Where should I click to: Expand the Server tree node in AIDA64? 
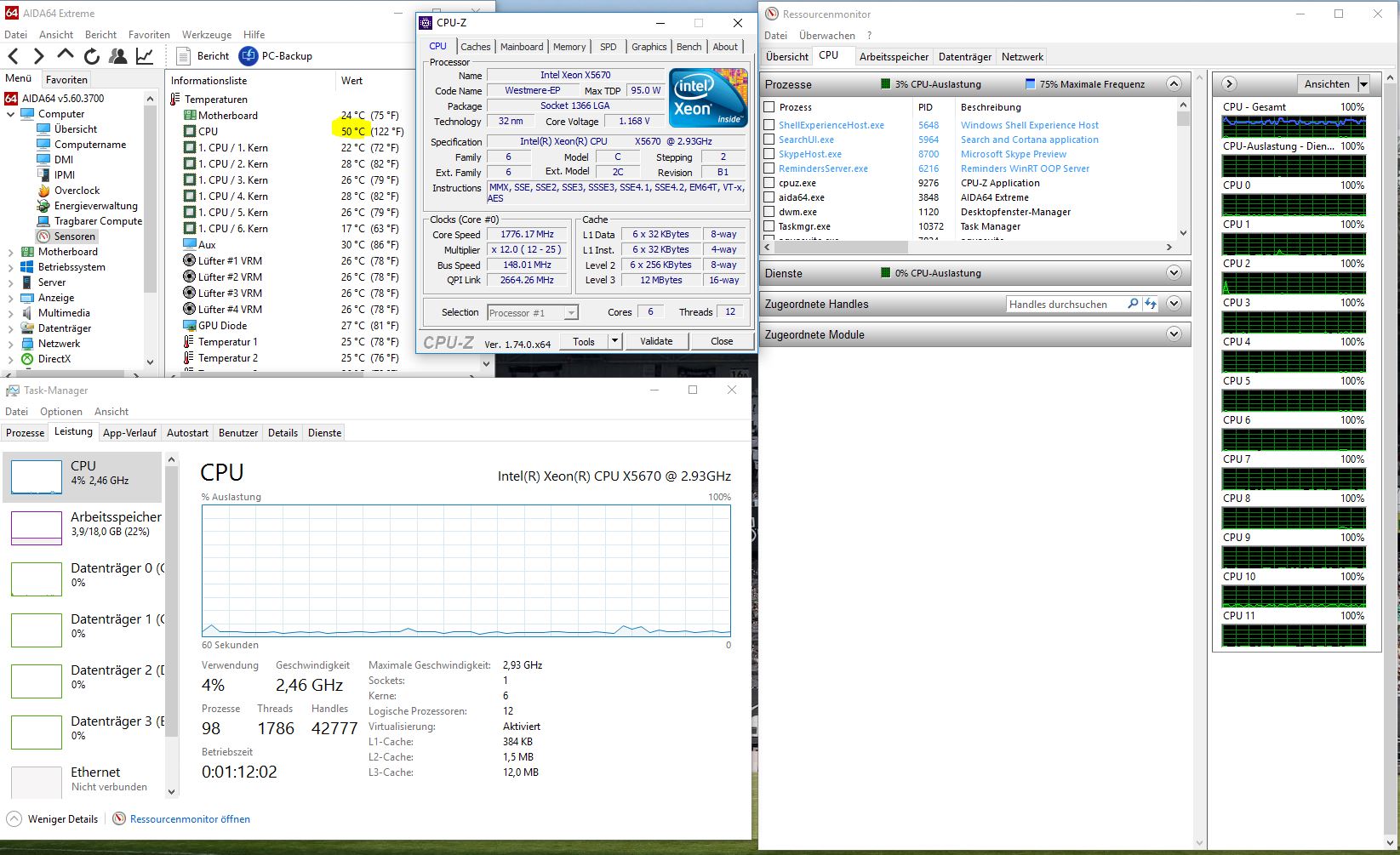(x=11, y=282)
